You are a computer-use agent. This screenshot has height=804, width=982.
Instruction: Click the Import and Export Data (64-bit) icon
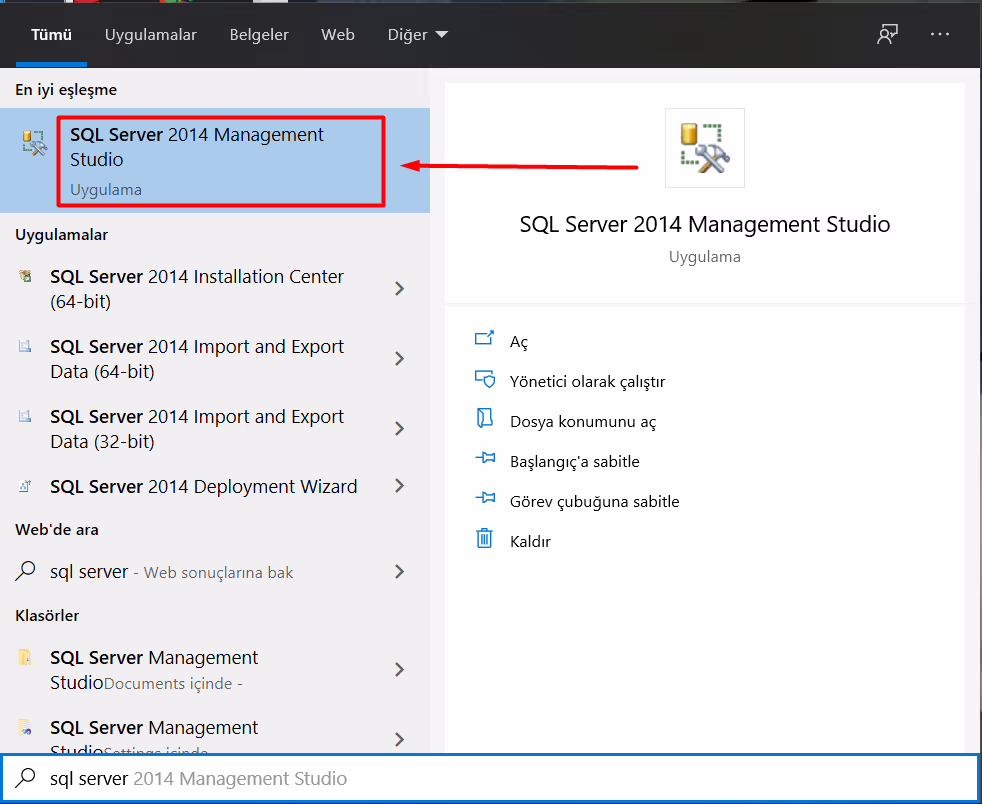(25, 346)
